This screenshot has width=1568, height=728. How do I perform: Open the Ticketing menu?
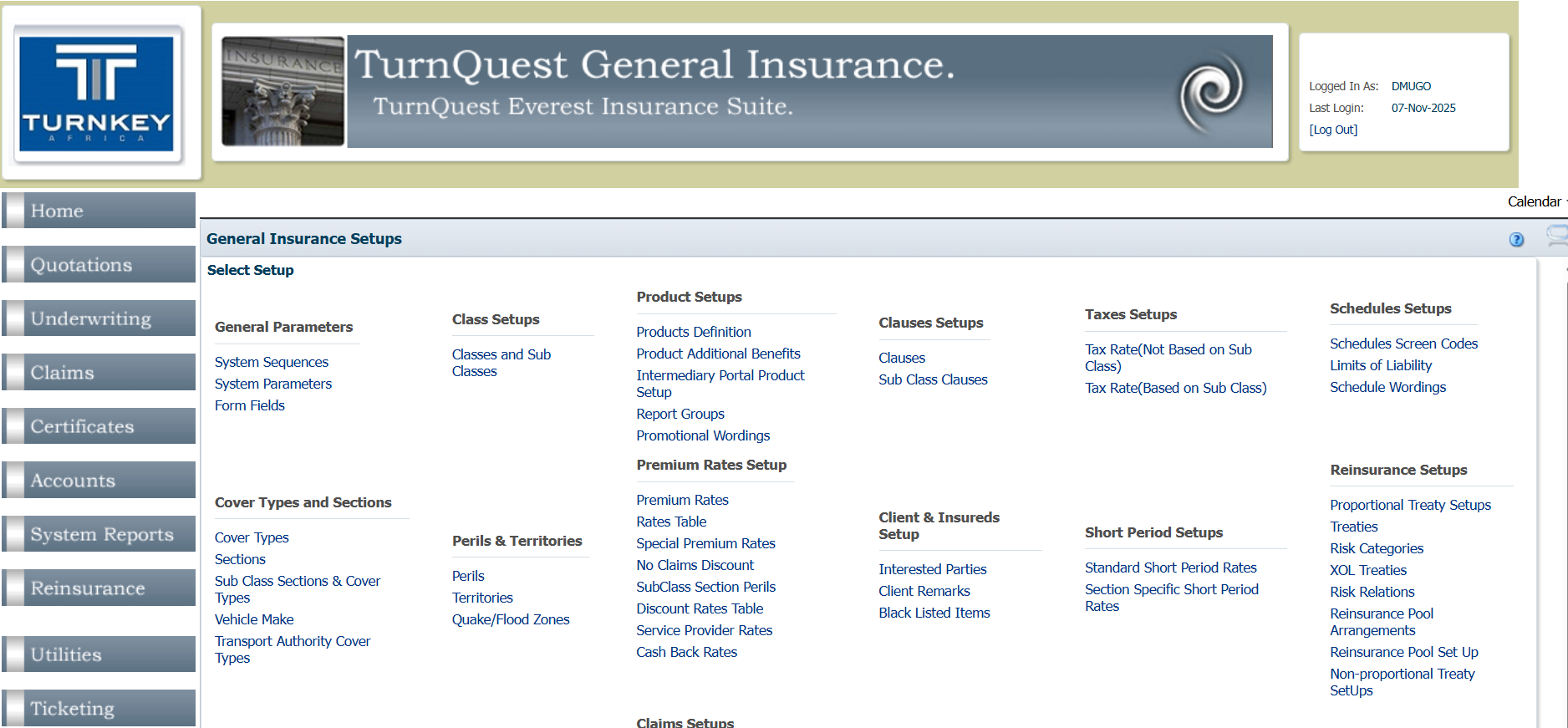[99, 708]
